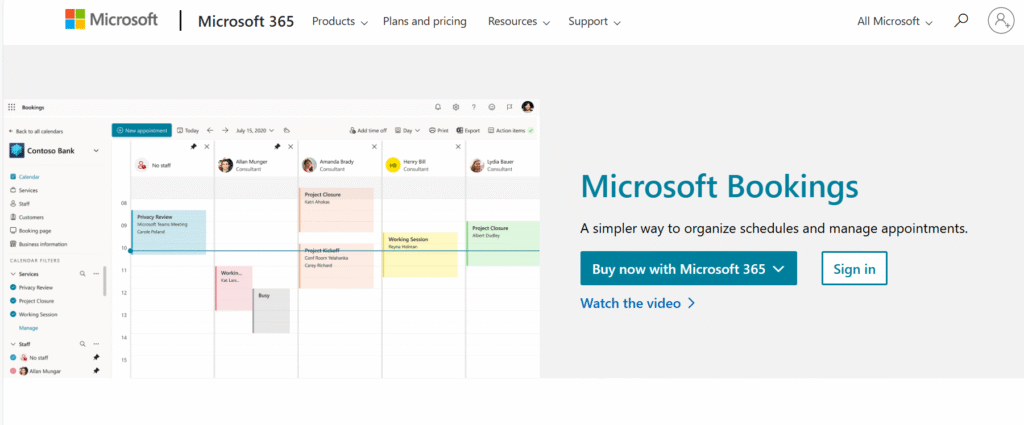Click New appointment button
Screen dimensions: 1024x425
click(142, 131)
